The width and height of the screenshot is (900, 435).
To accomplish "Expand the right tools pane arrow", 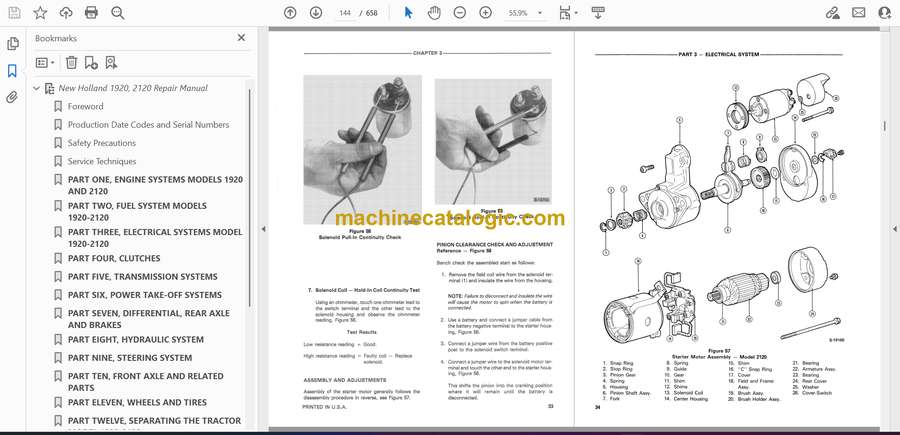I will pos(894,229).
